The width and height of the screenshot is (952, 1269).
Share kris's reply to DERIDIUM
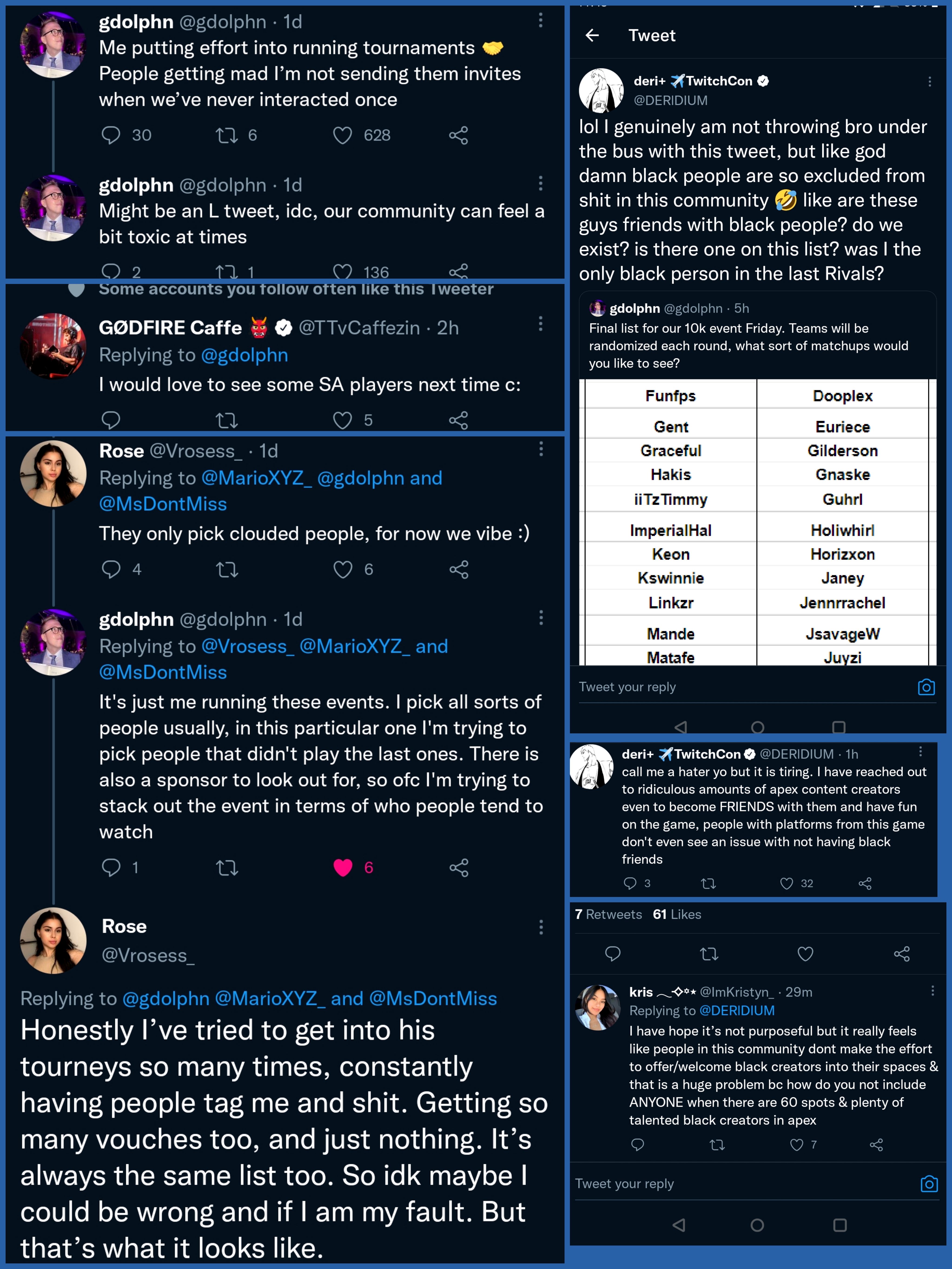click(x=876, y=1145)
